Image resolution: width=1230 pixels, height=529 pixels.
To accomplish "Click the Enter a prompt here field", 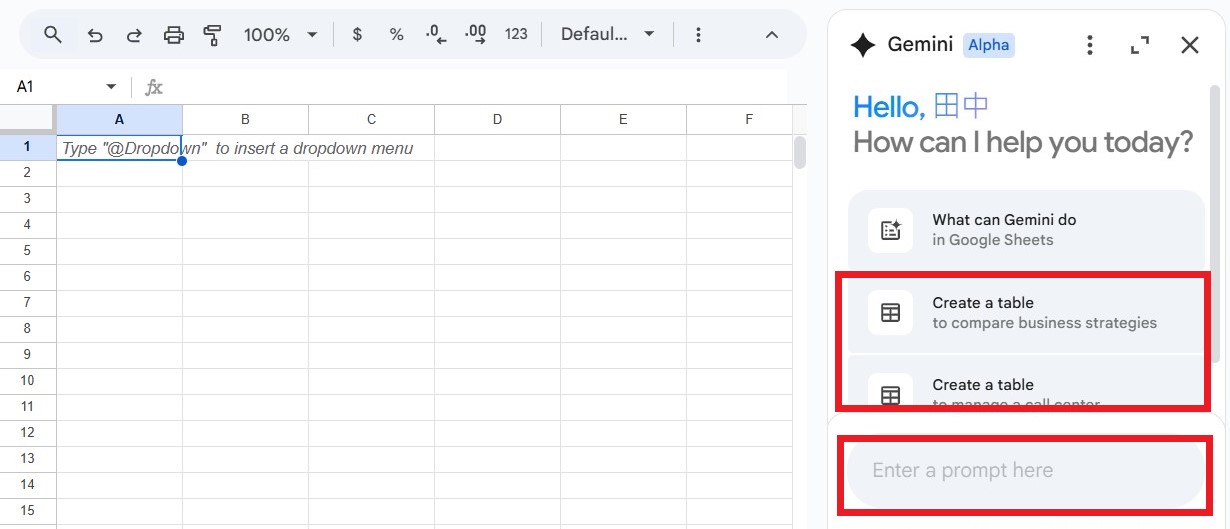I will pos(1025,471).
